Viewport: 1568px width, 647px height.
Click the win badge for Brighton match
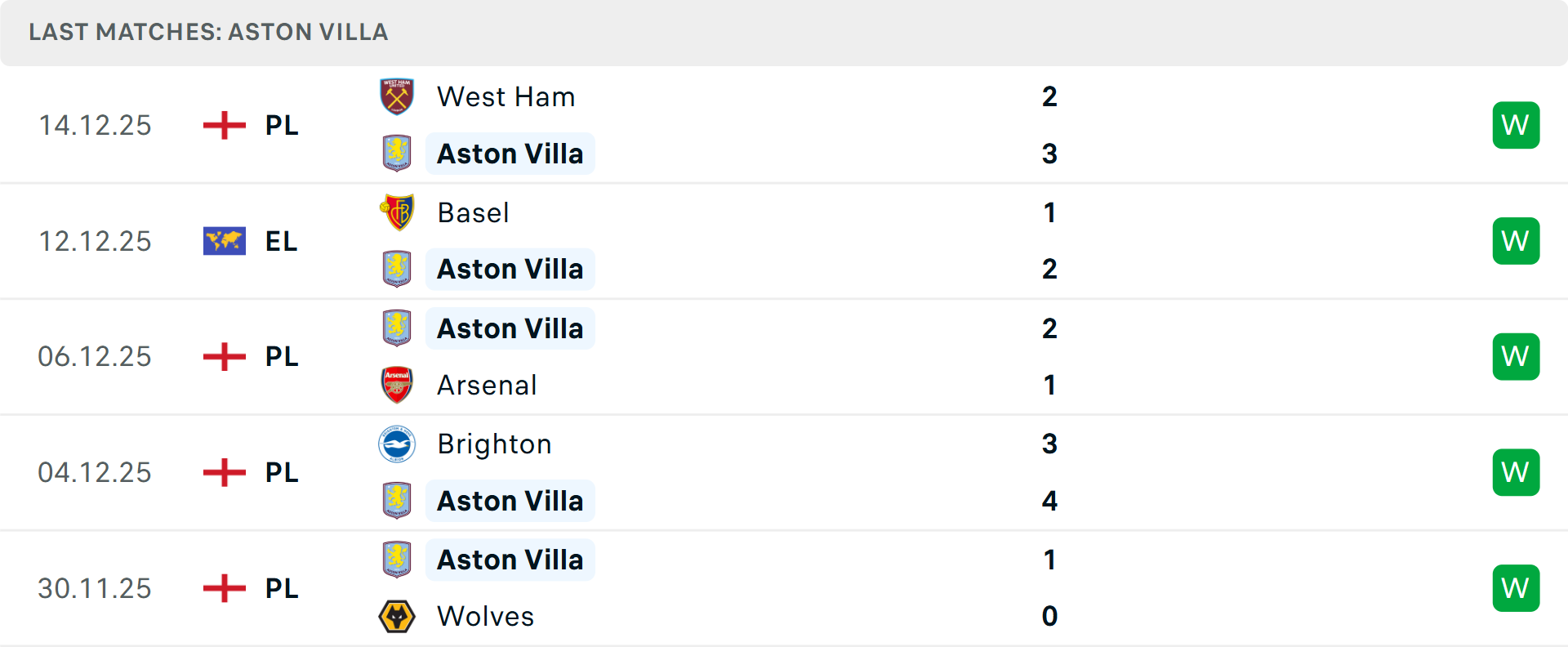pos(1516,472)
